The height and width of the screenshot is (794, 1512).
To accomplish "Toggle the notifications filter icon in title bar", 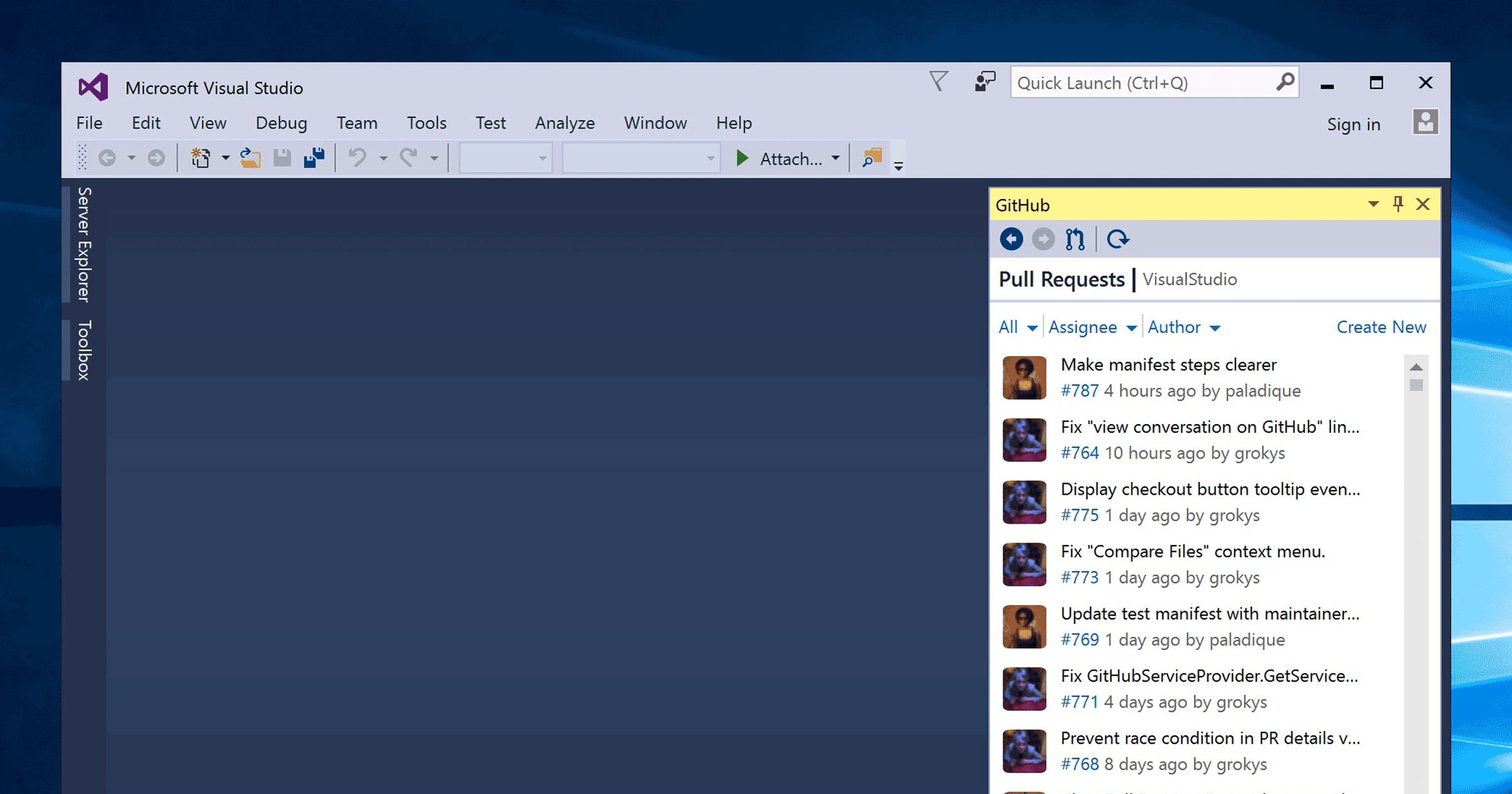I will [938, 81].
